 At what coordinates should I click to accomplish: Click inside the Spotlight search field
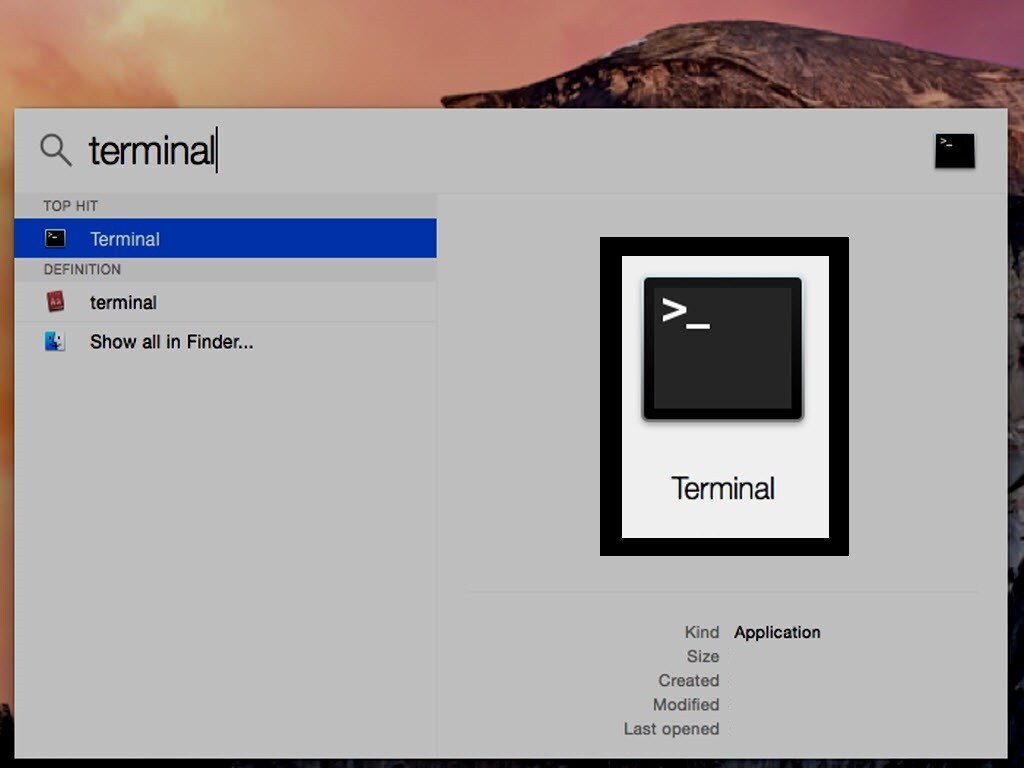[x=300, y=150]
